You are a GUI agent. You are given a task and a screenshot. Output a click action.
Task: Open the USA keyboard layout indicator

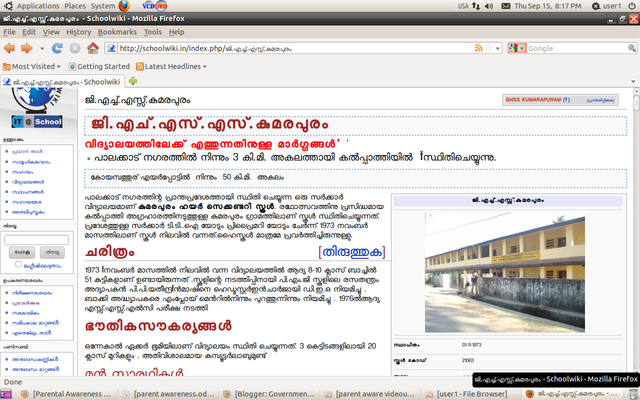463,6
